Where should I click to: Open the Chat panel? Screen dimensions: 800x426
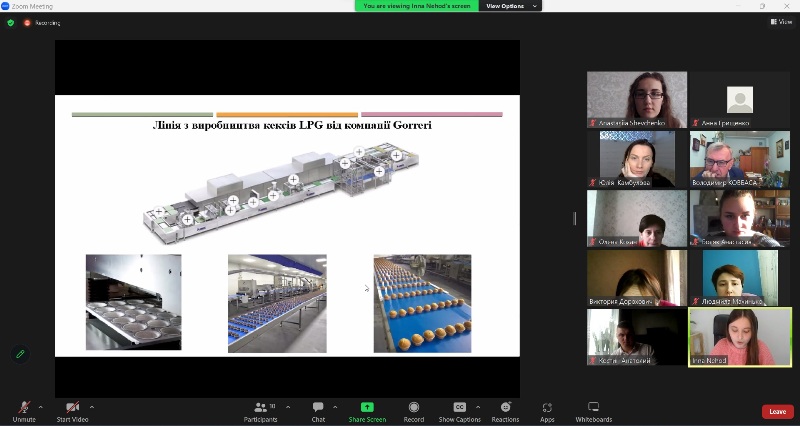pos(318,412)
